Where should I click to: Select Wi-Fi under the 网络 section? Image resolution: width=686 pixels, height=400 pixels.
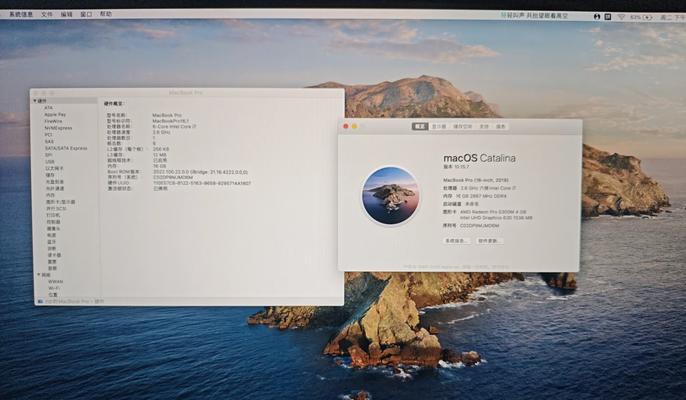(54, 288)
